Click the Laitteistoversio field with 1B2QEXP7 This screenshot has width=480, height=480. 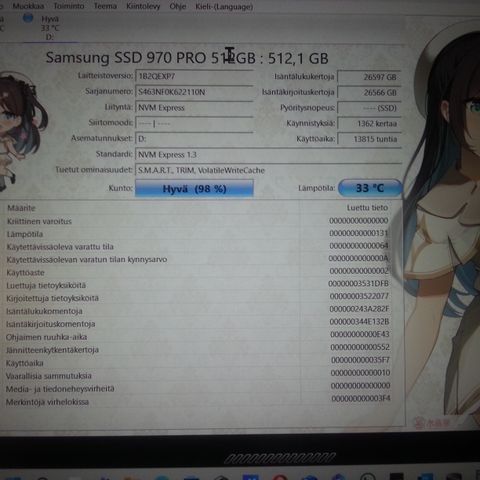click(x=194, y=76)
